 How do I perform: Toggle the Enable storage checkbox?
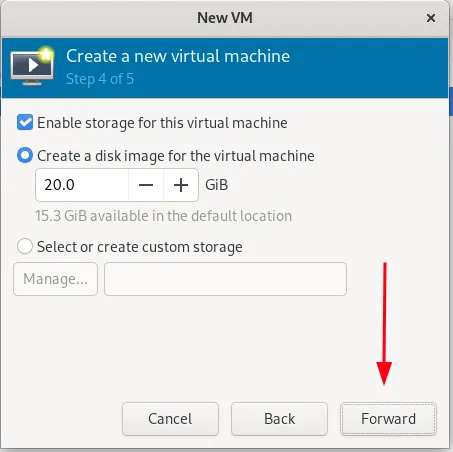[x=25, y=122]
